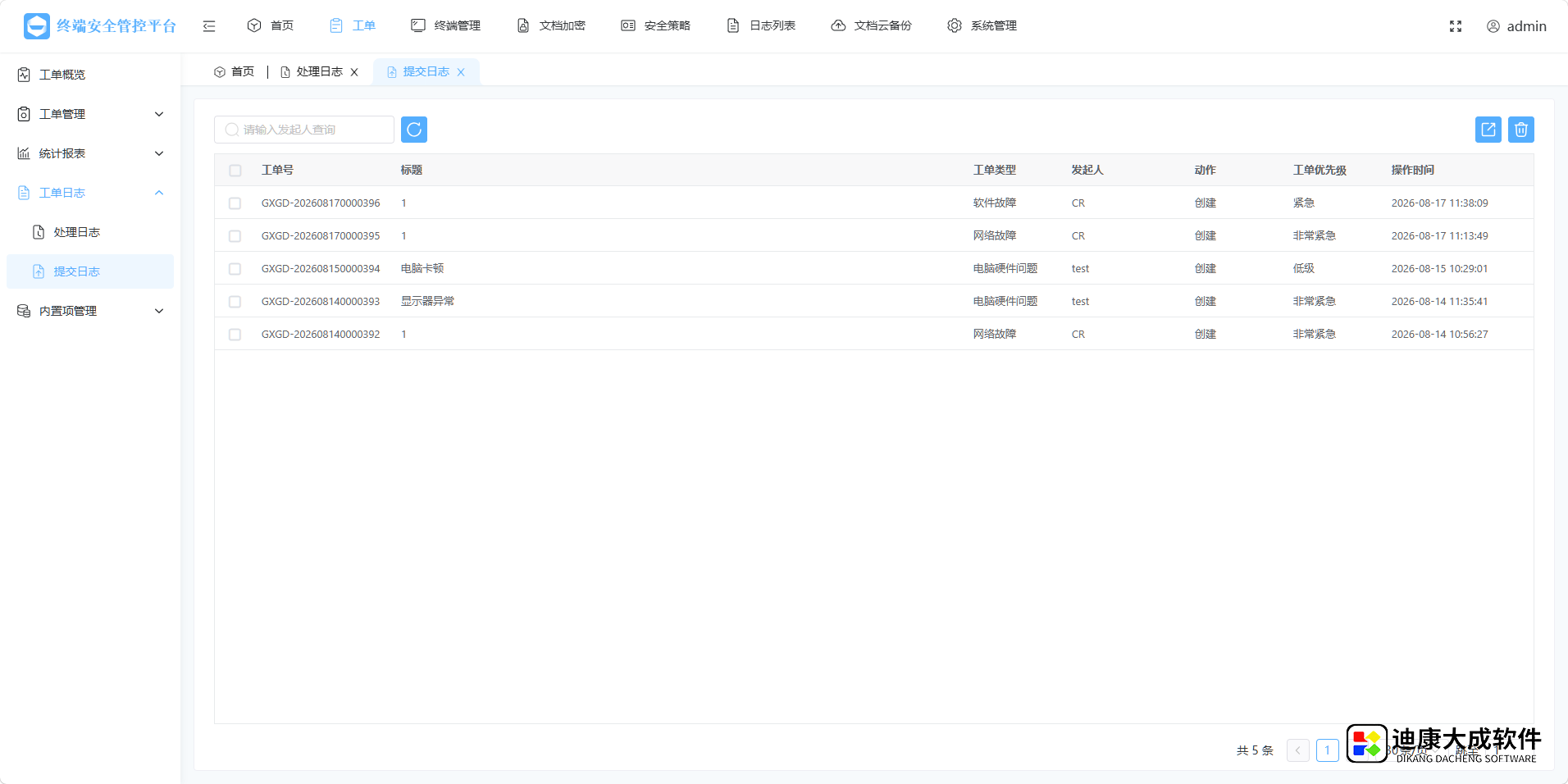Click the refresh button beside search box
The height and width of the screenshot is (784, 1568).
(414, 130)
